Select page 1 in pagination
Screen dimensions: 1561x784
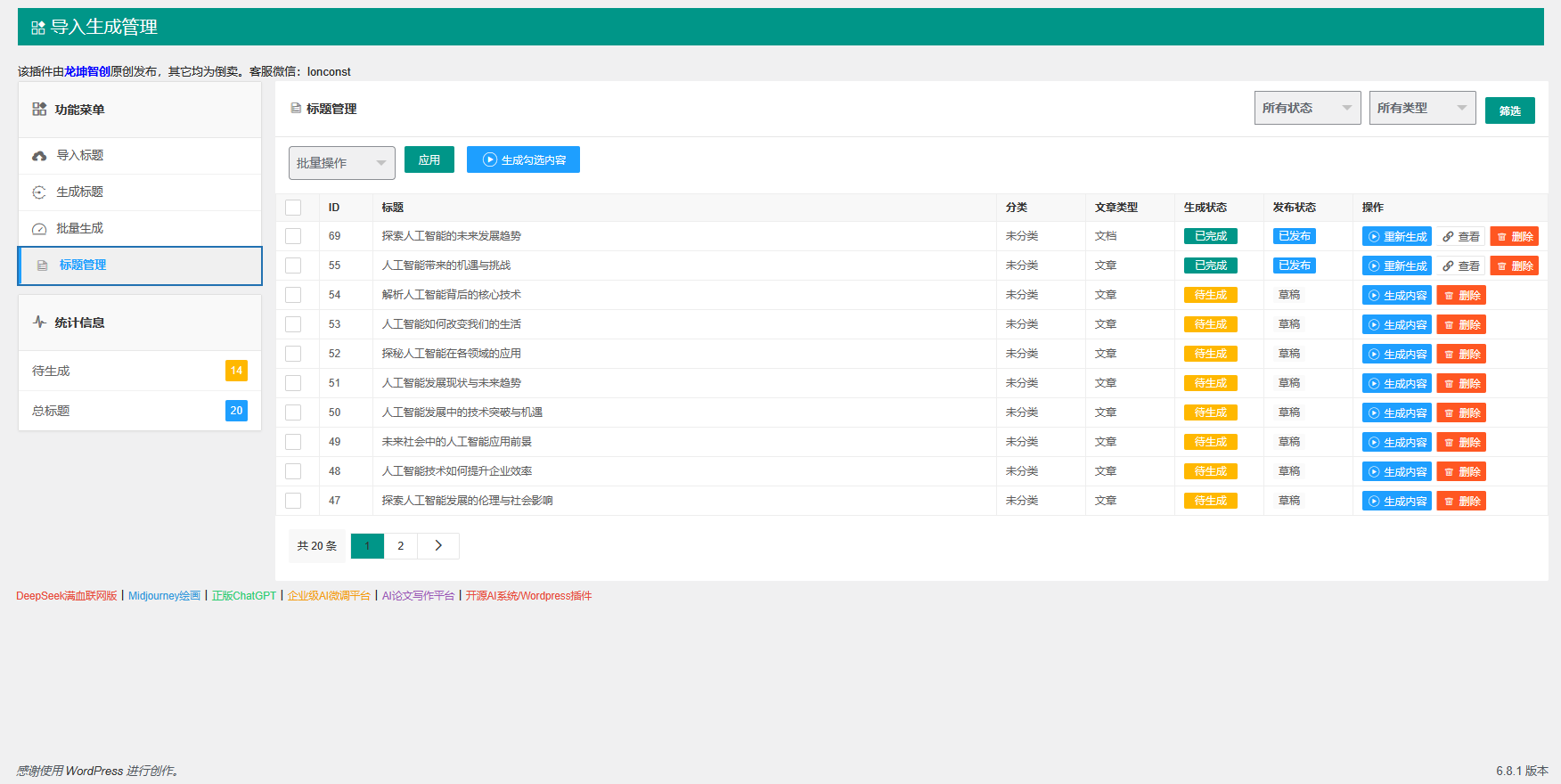click(x=367, y=546)
